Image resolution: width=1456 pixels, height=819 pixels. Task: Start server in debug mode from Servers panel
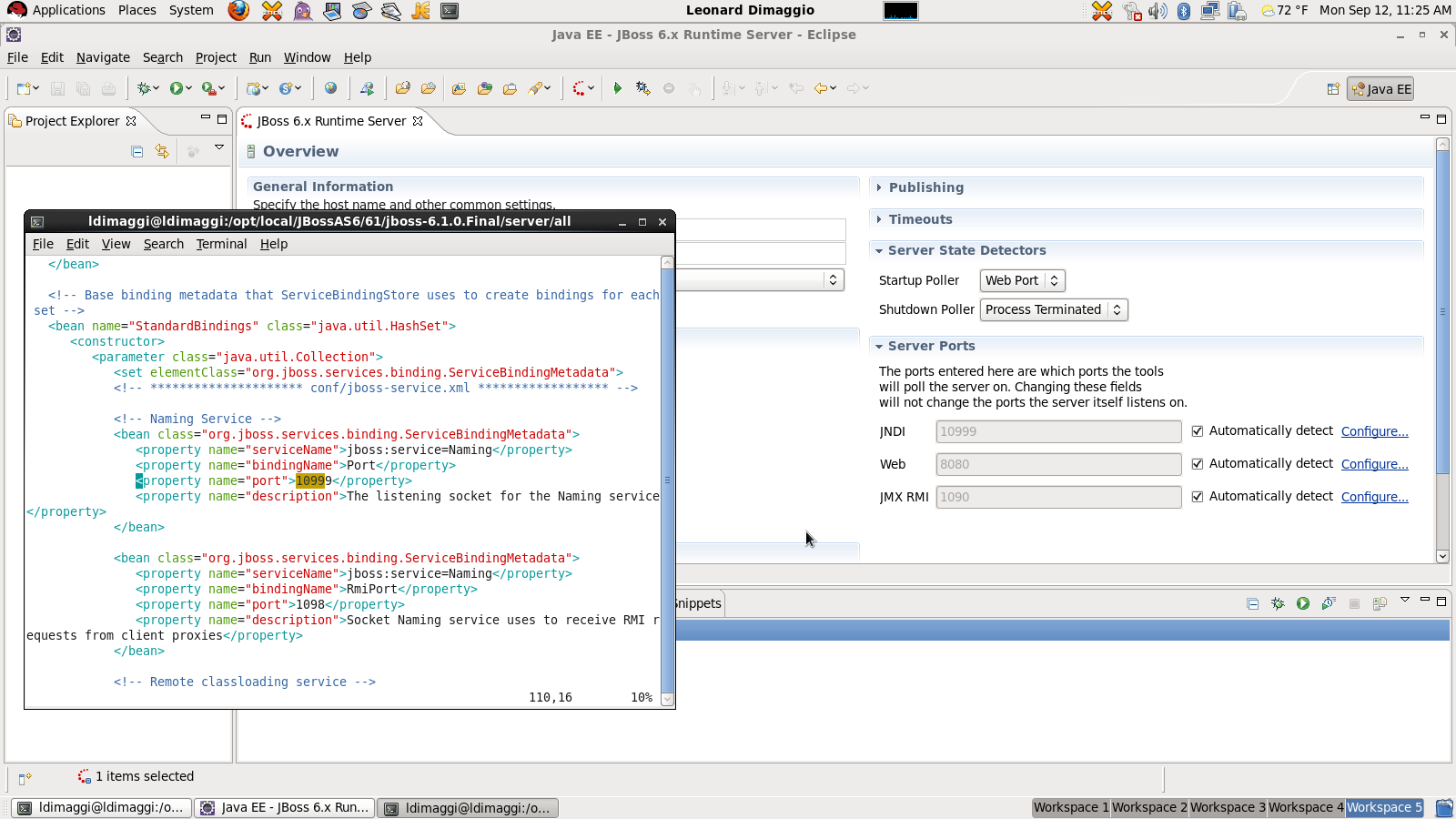coord(1278,603)
